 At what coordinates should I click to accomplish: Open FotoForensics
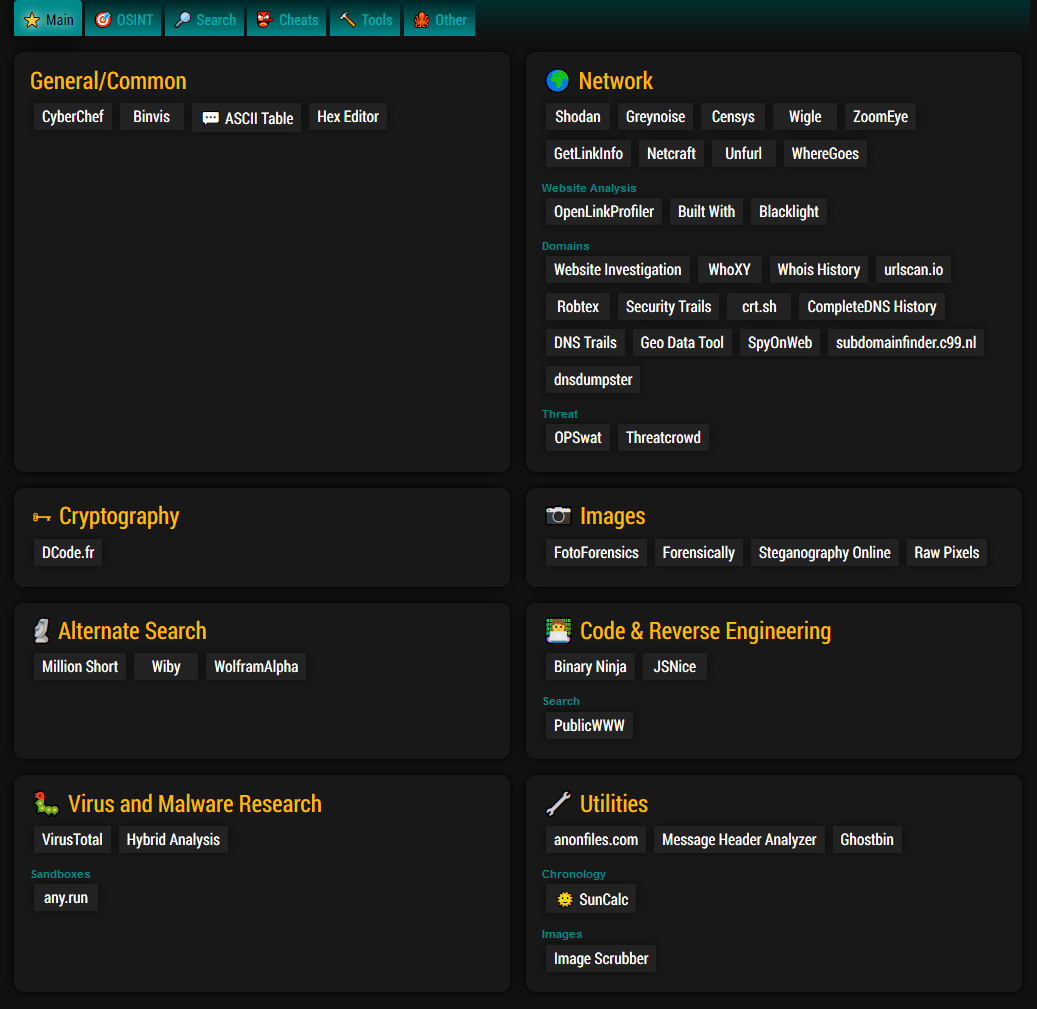tap(597, 553)
